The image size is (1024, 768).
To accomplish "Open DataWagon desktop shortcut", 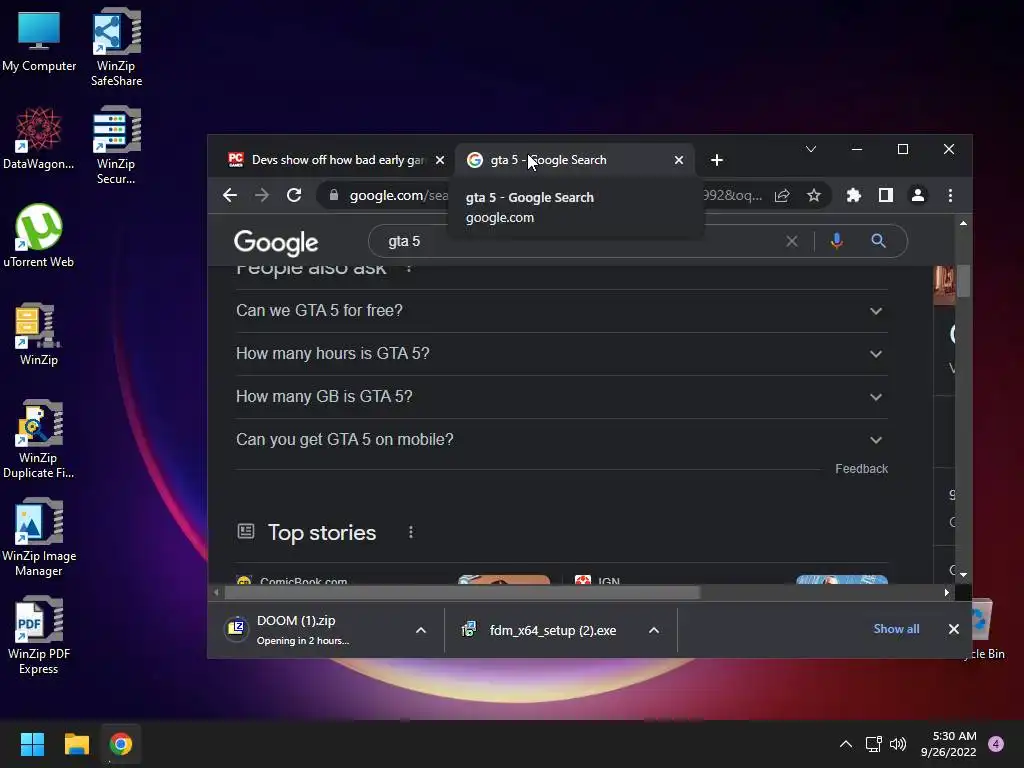I will [x=39, y=139].
